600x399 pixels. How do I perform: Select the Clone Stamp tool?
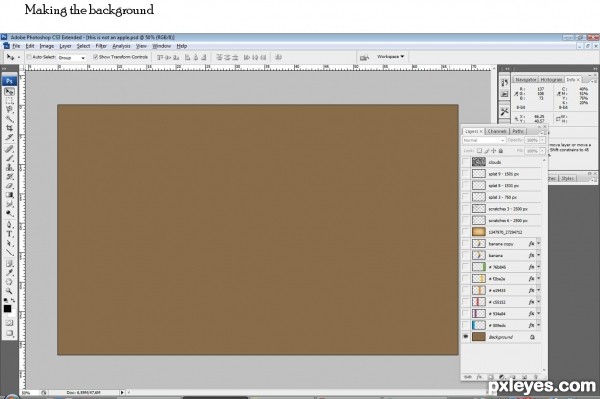(9, 167)
